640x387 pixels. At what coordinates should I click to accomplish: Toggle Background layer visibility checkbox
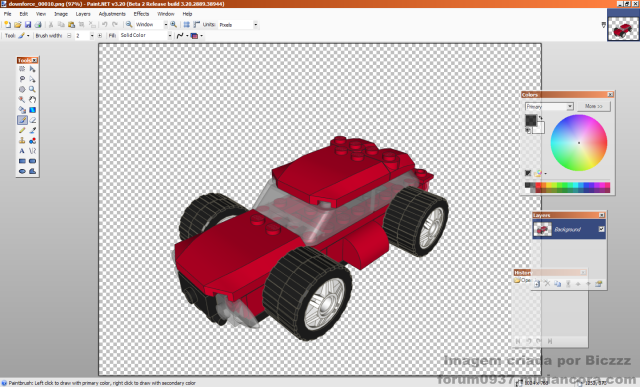tap(601, 229)
